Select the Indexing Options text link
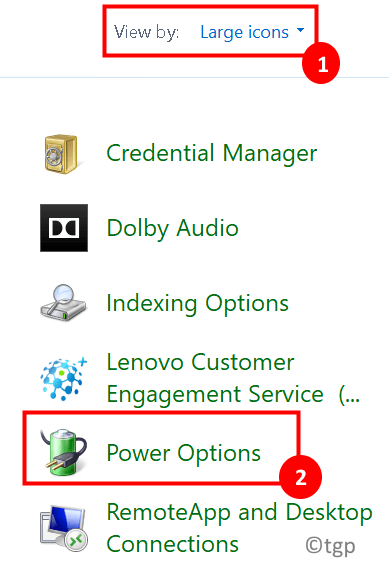 click(198, 303)
